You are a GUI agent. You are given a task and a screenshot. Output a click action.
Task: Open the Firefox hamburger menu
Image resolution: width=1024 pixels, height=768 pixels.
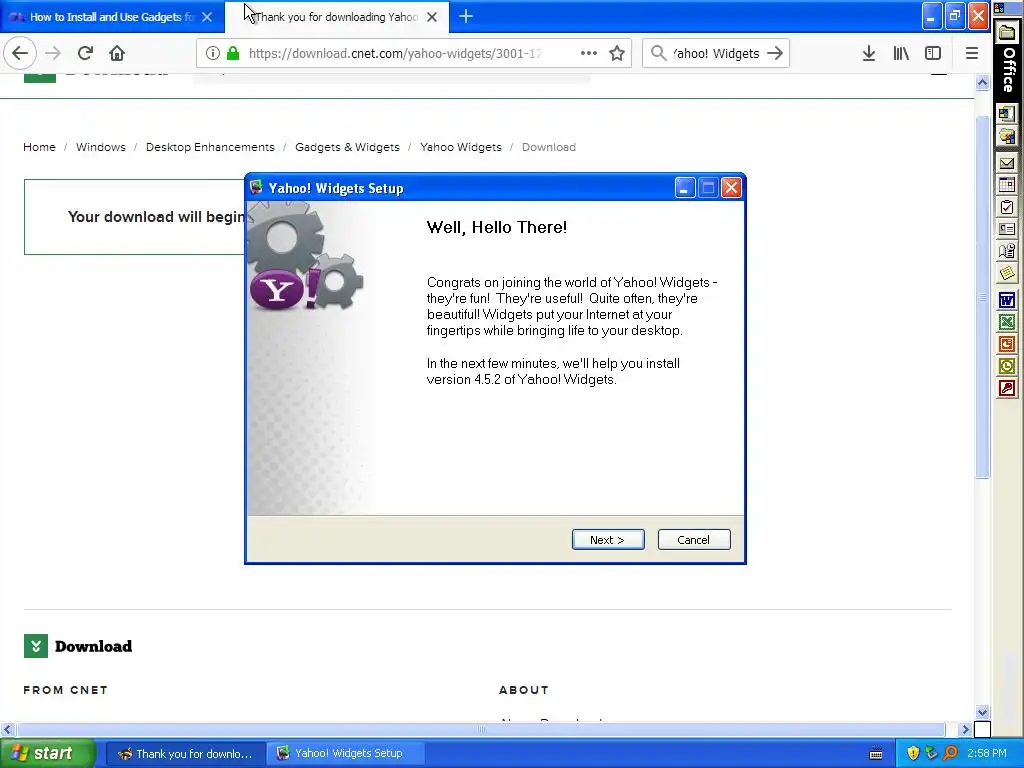tap(972, 54)
